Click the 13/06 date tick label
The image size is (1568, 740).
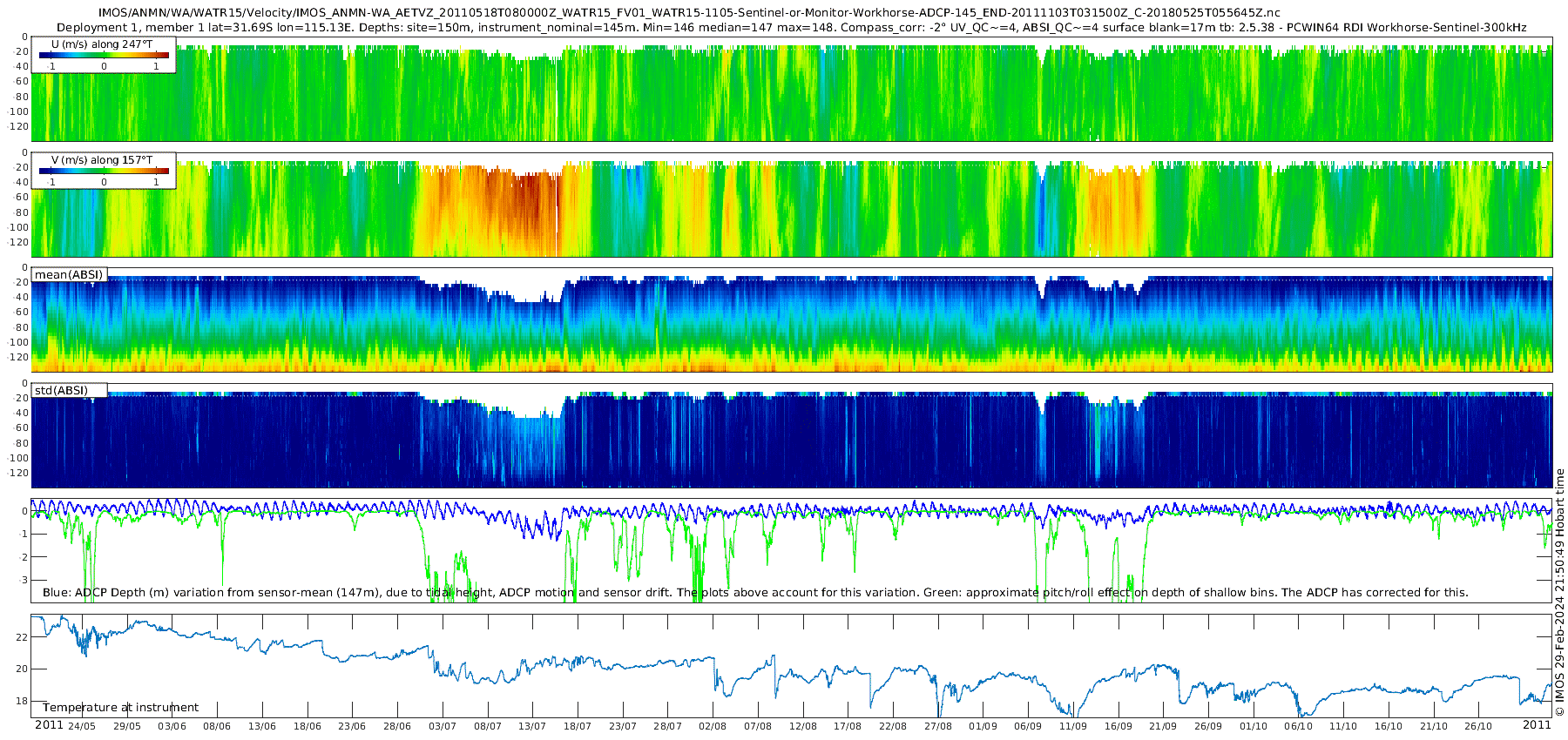pyautogui.click(x=262, y=726)
